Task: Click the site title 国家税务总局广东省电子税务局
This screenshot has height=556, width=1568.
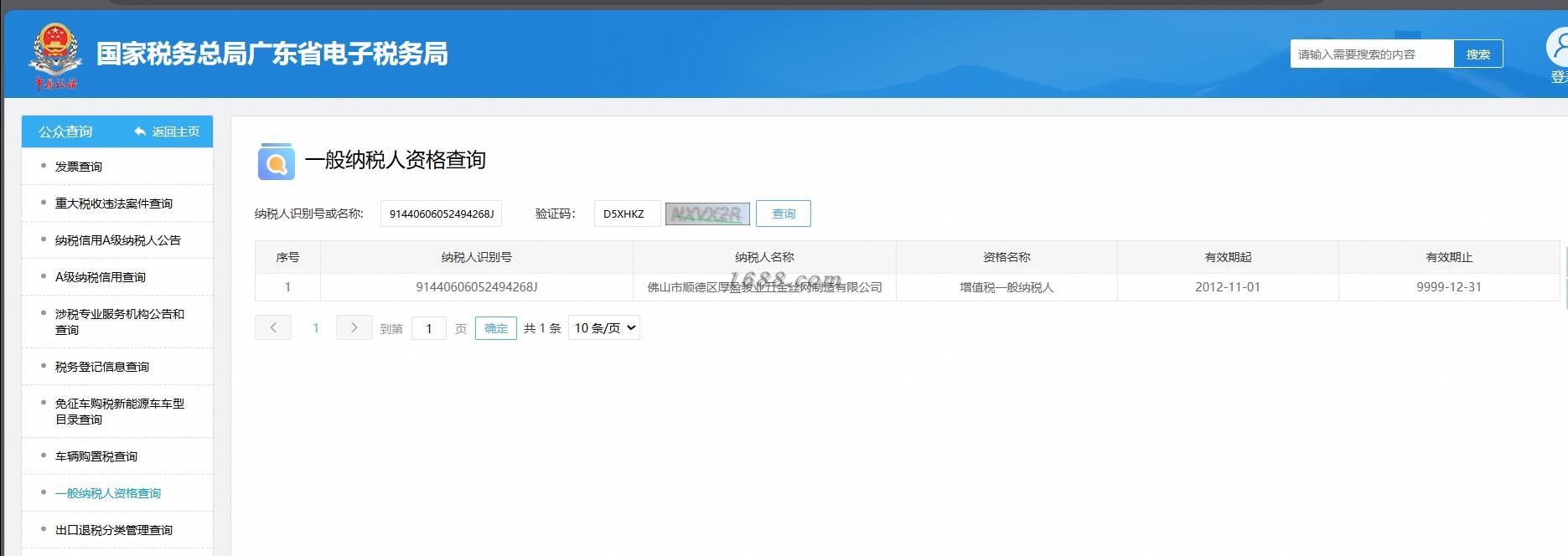Action: pyautogui.click(x=272, y=54)
